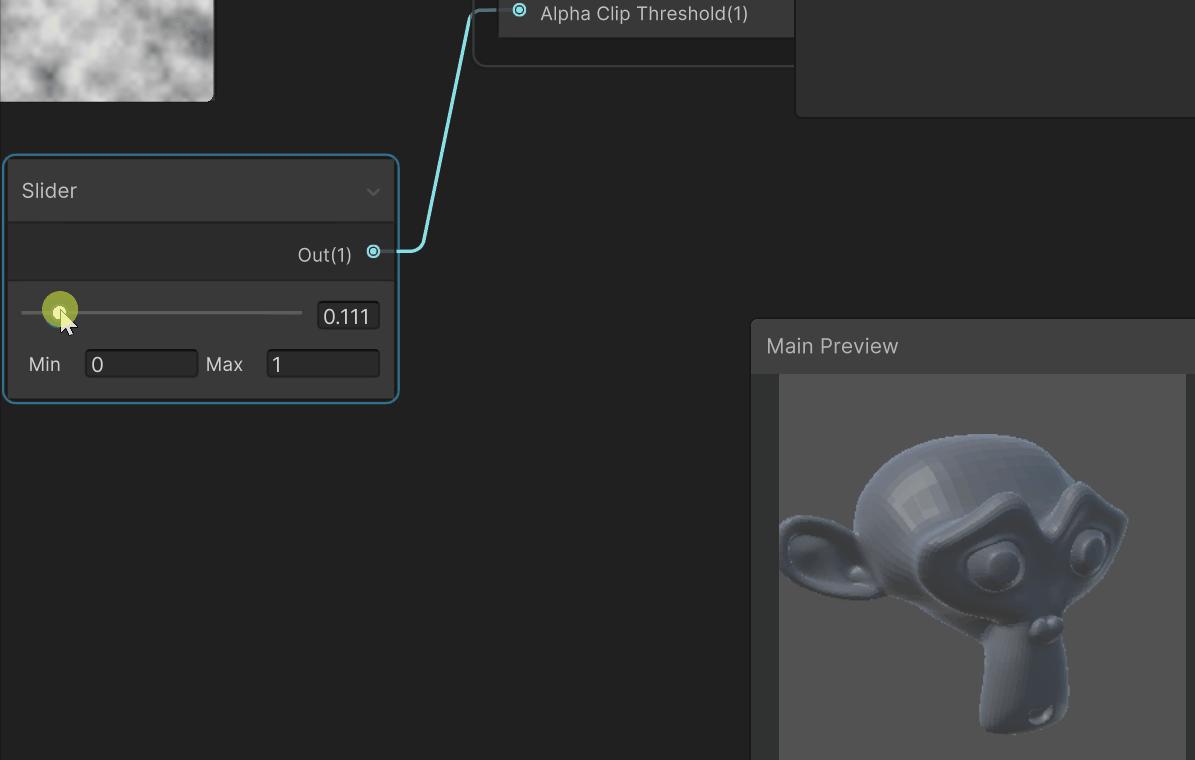Viewport: 1195px width, 760px height.
Task: Click the Max value field labeled 1
Action: (x=322, y=364)
